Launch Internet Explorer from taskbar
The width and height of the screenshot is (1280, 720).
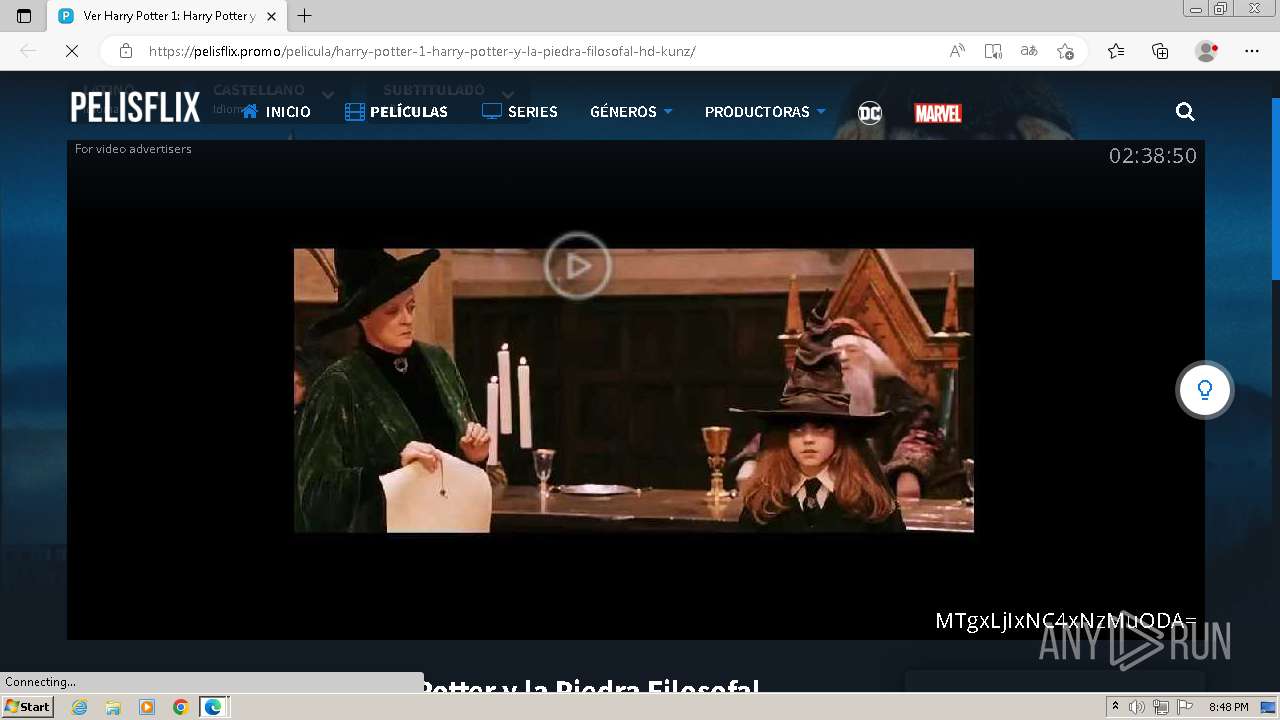(x=80, y=707)
